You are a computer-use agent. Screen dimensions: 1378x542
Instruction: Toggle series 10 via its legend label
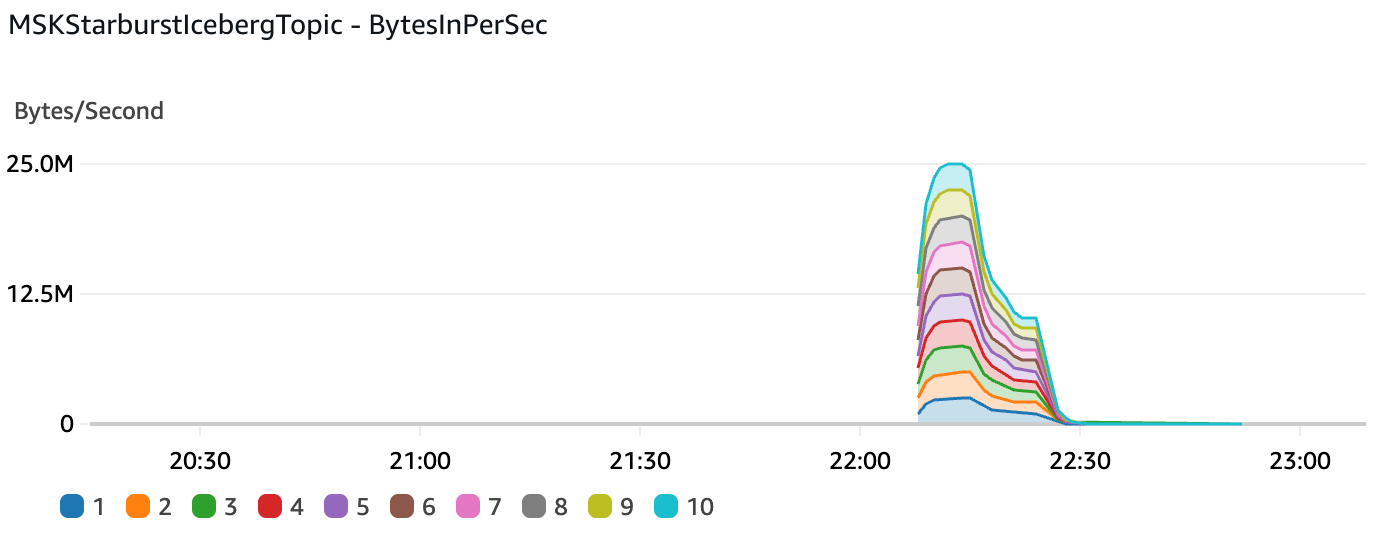[701, 507]
